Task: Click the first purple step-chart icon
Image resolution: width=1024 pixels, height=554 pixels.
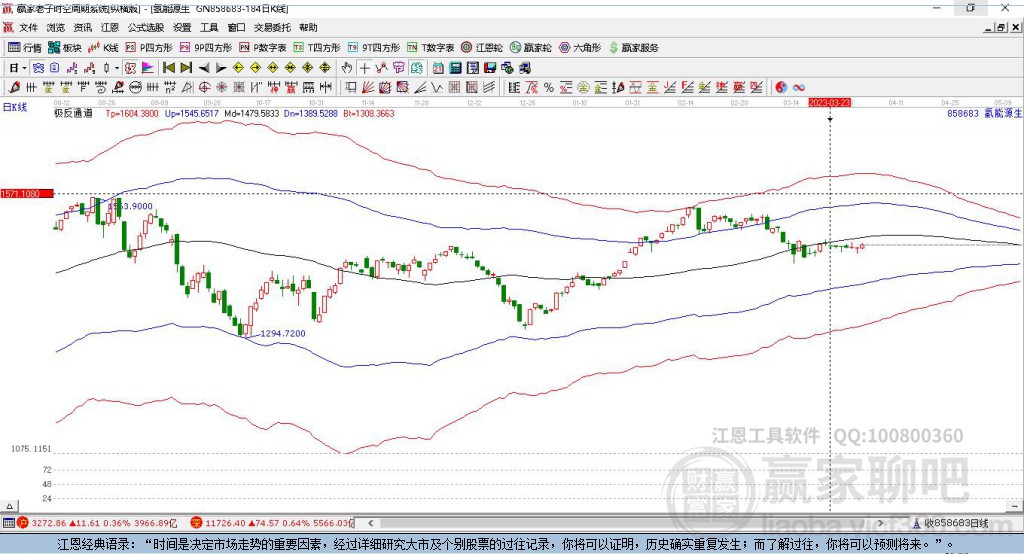Action: coord(72,68)
